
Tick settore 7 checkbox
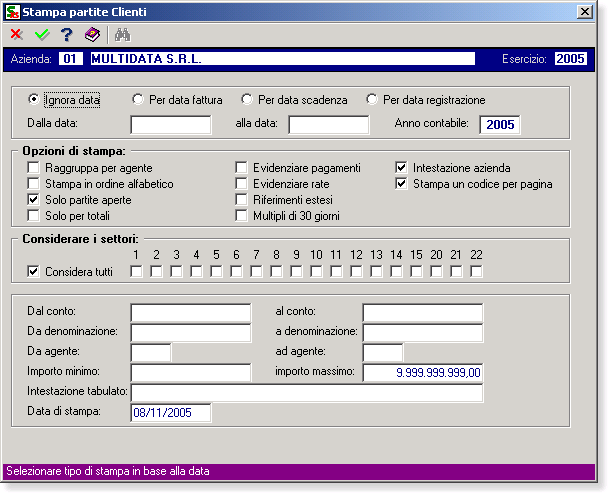256,271
